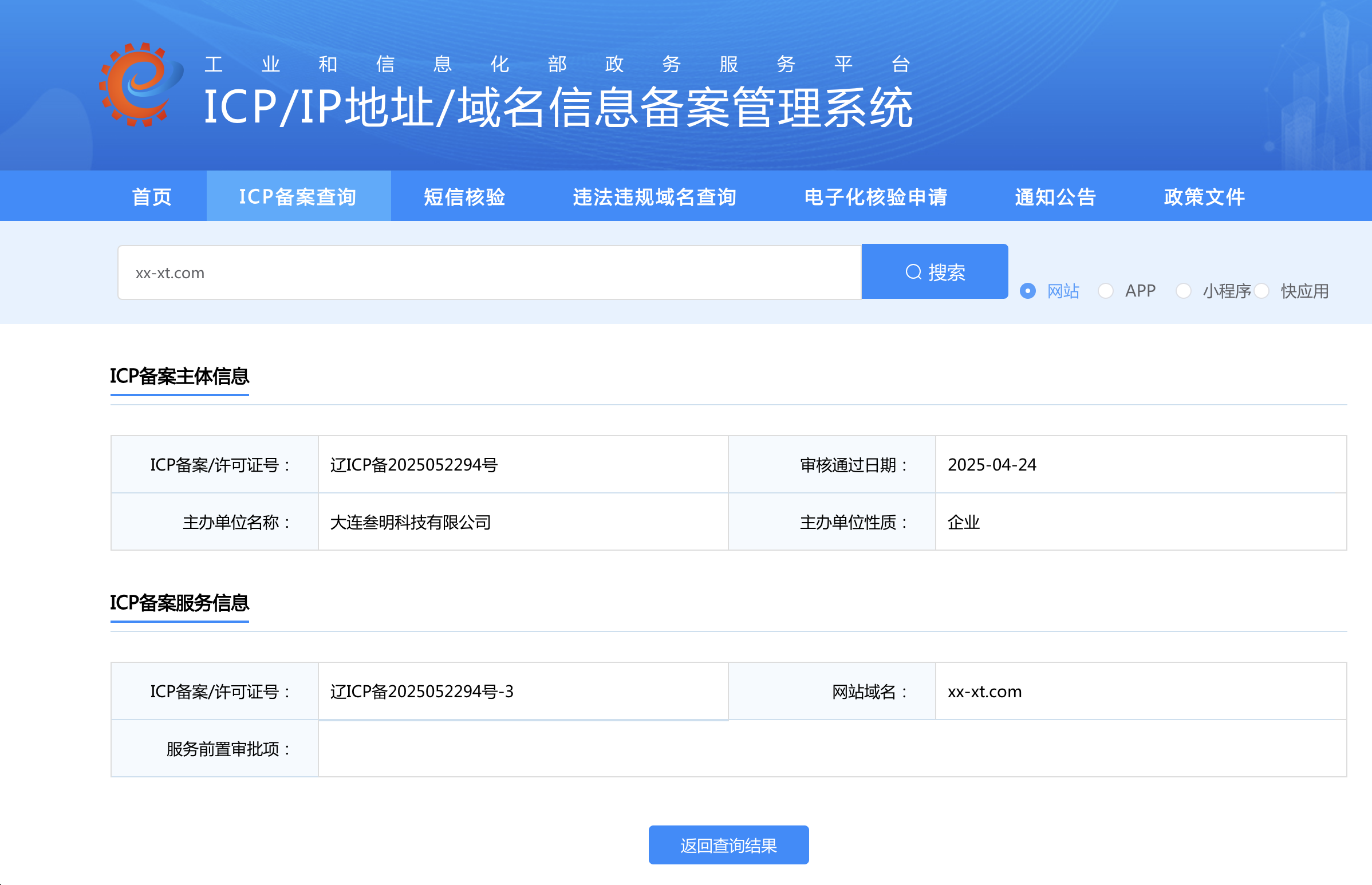This screenshot has width=1372, height=885.
Task: Click the ICP备案主体信息 section heading
Action: (x=179, y=376)
